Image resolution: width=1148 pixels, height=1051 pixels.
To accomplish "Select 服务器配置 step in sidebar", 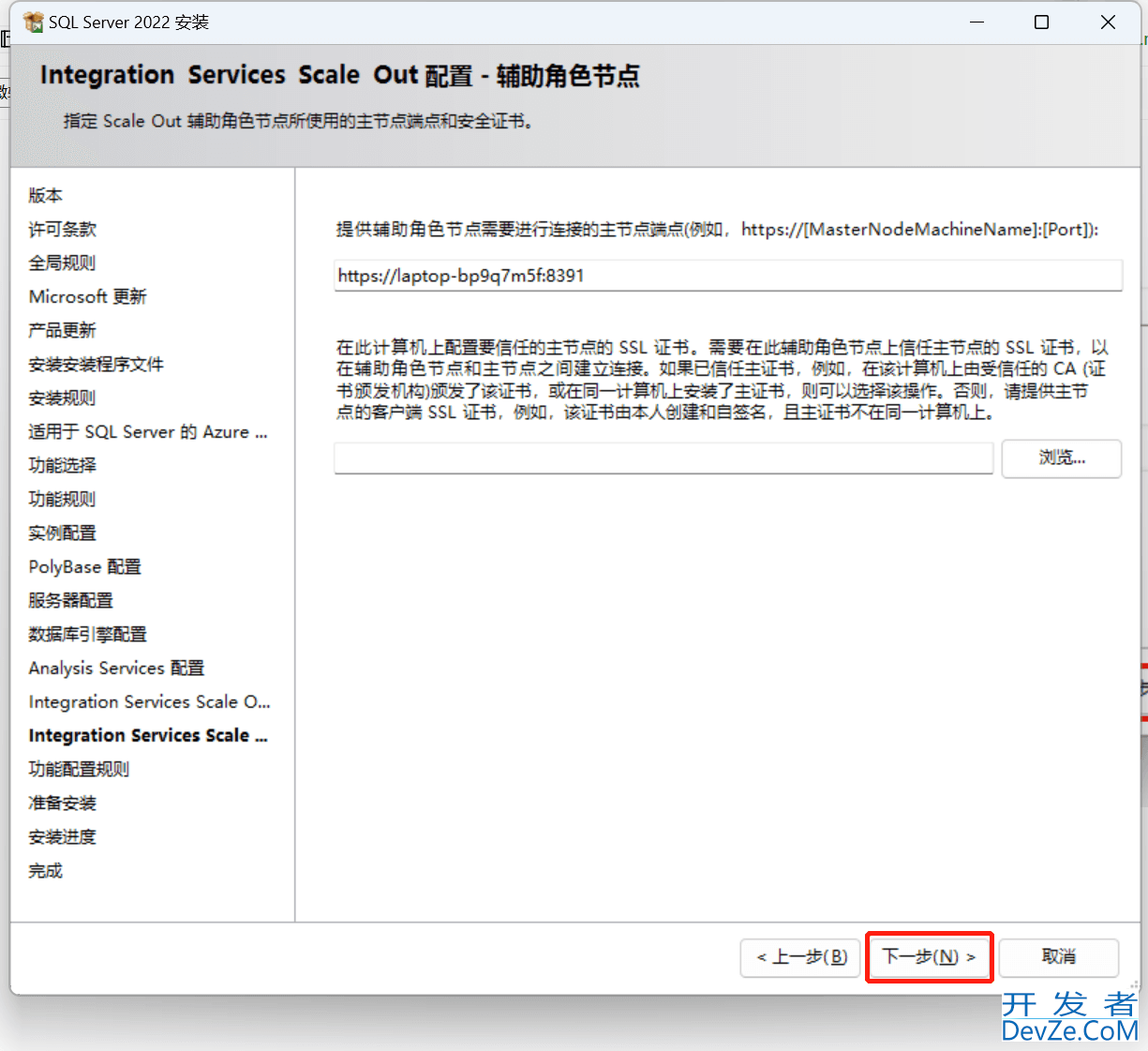I will 70,600.
